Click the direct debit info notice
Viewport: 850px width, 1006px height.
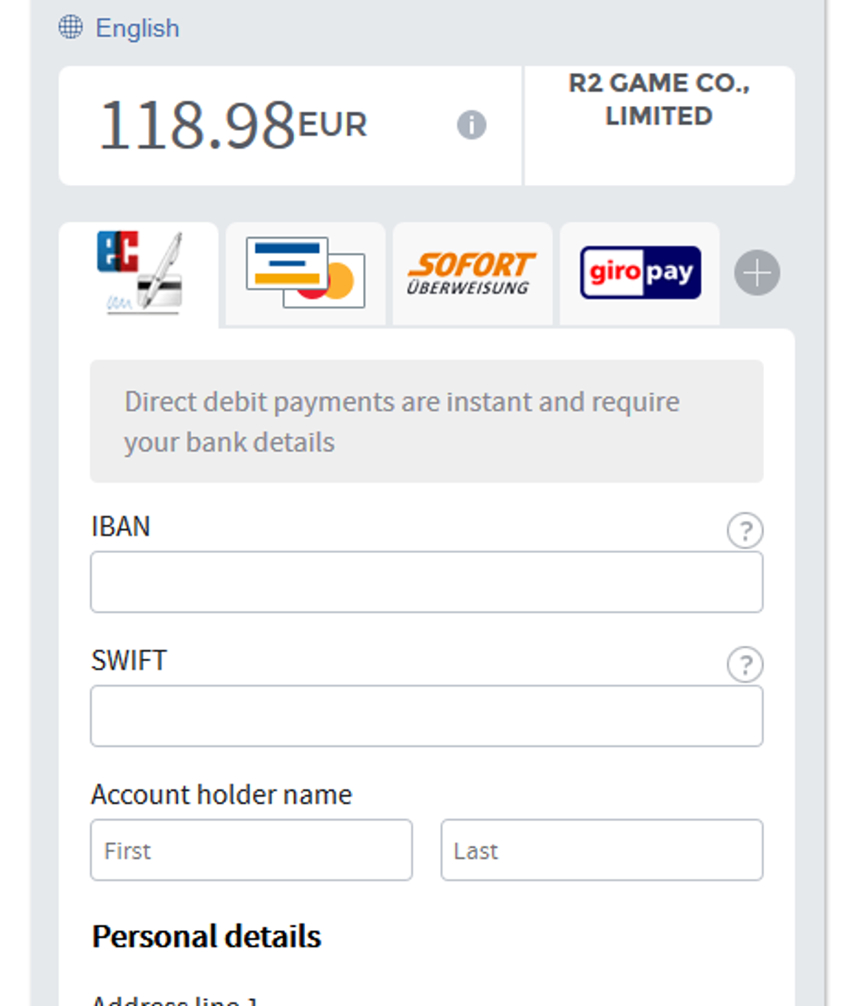(426, 422)
